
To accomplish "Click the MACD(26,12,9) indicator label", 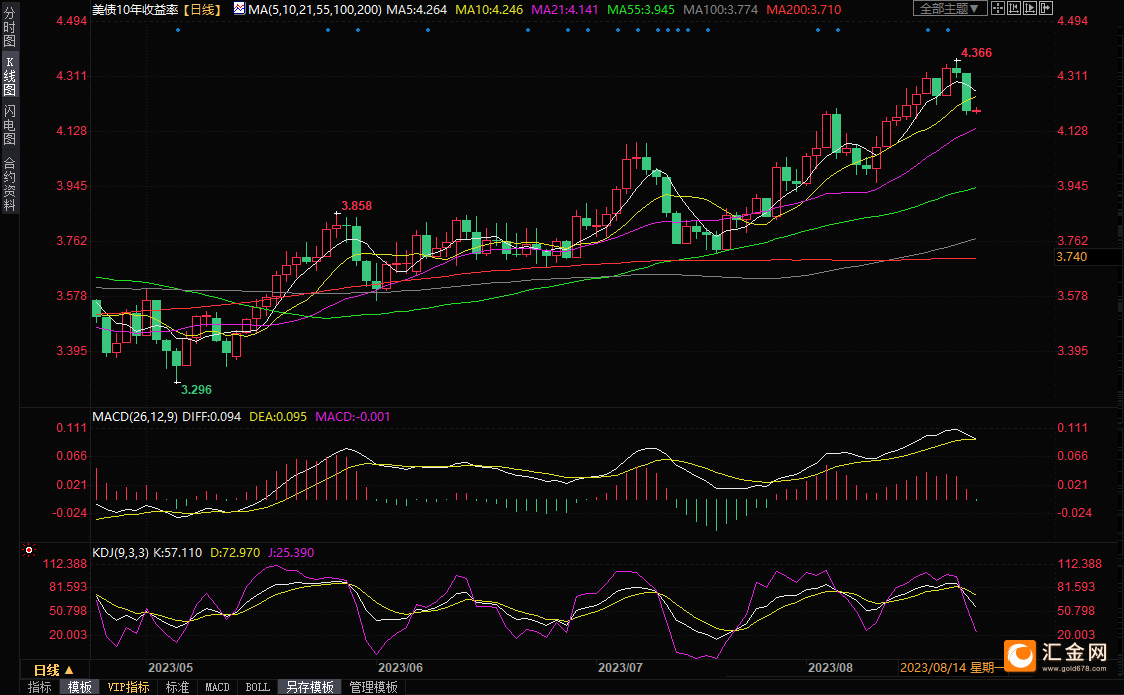I will (133, 416).
